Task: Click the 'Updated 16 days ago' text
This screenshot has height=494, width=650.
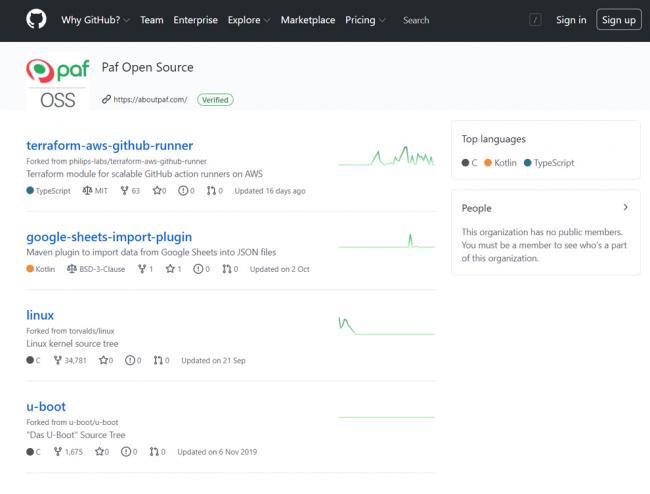Action: coord(270,191)
